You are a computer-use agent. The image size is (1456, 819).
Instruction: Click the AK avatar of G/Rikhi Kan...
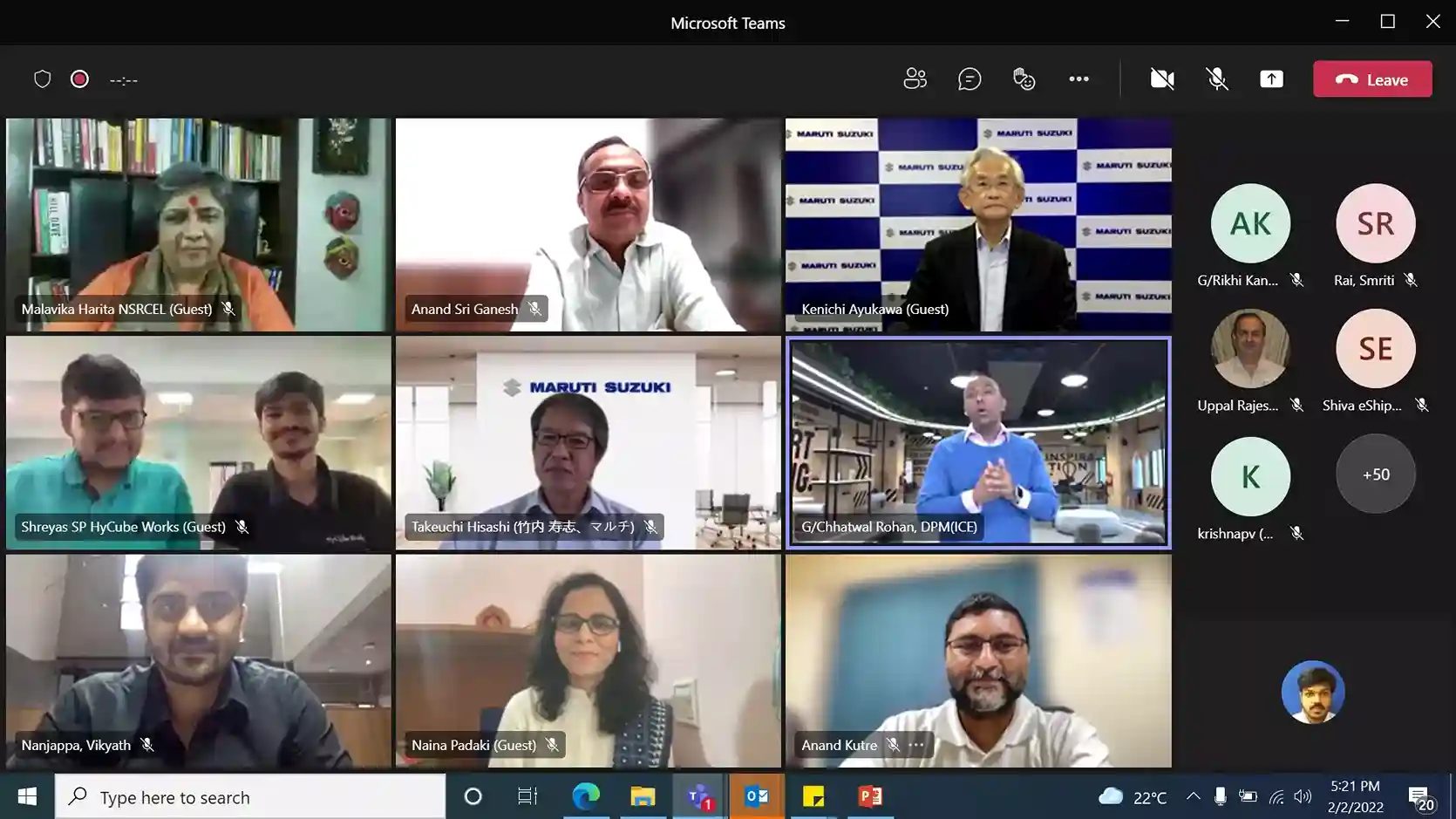(x=1250, y=223)
